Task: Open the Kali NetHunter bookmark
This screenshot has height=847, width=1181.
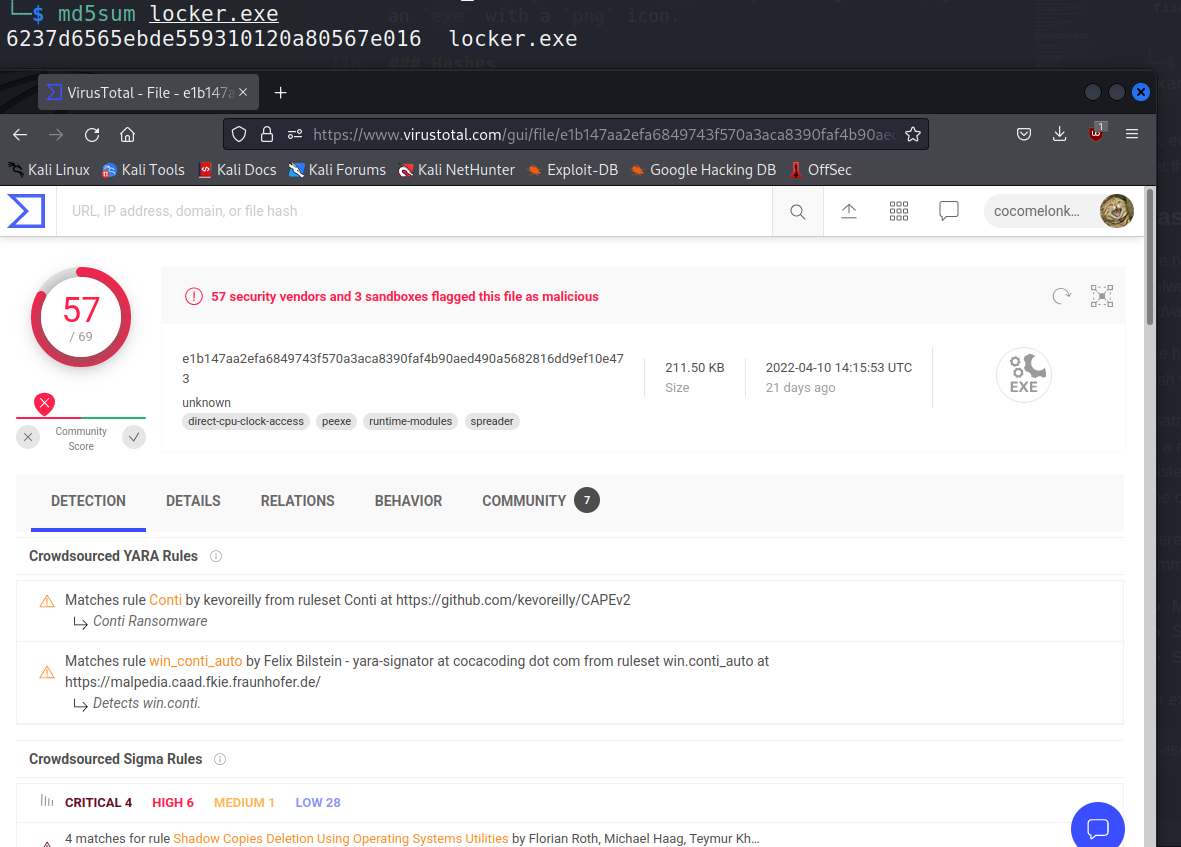Action: click(x=456, y=170)
